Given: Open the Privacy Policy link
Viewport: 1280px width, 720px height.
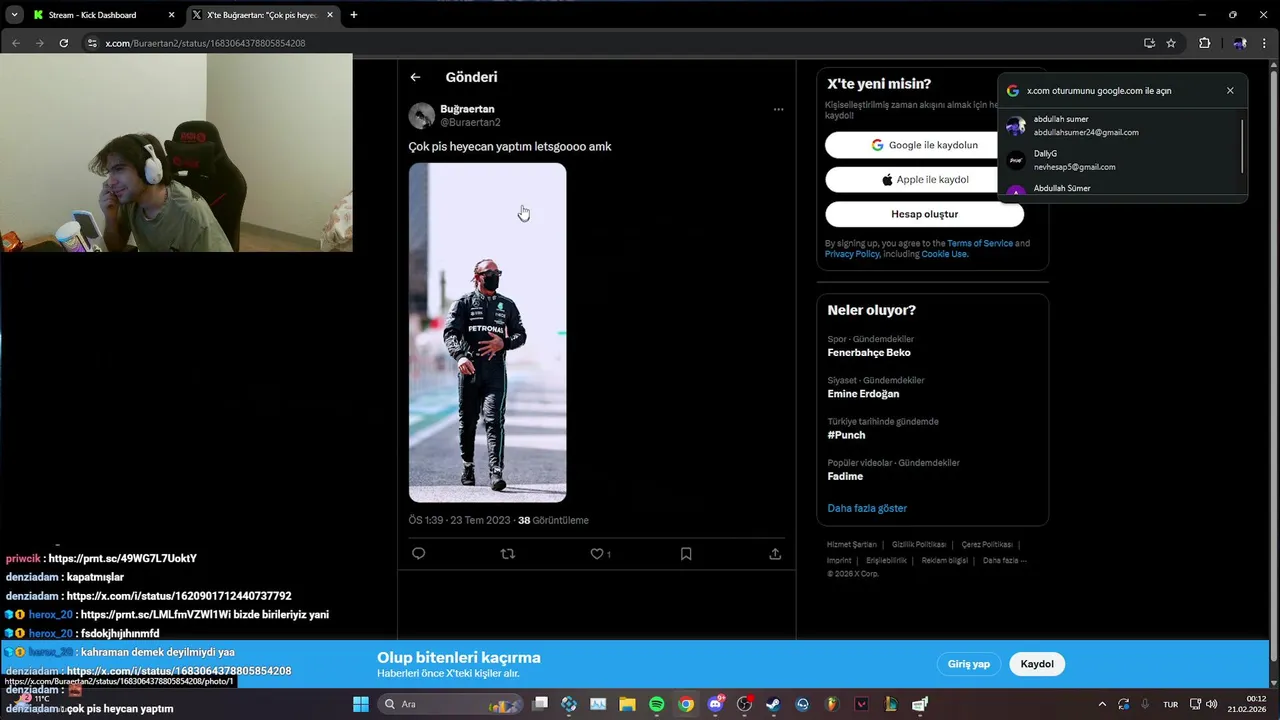Looking at the screenshot, I should [852, 254].
